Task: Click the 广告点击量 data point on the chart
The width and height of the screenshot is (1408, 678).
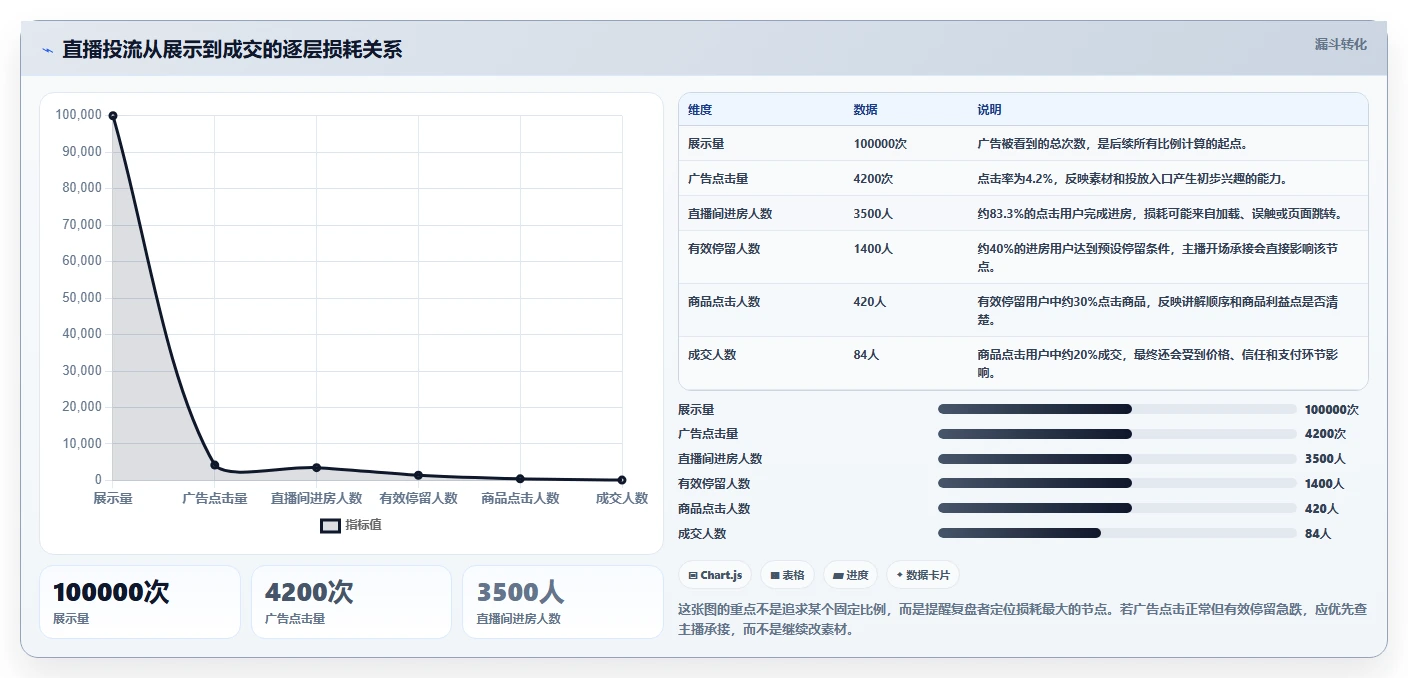Action: point(215,465)
